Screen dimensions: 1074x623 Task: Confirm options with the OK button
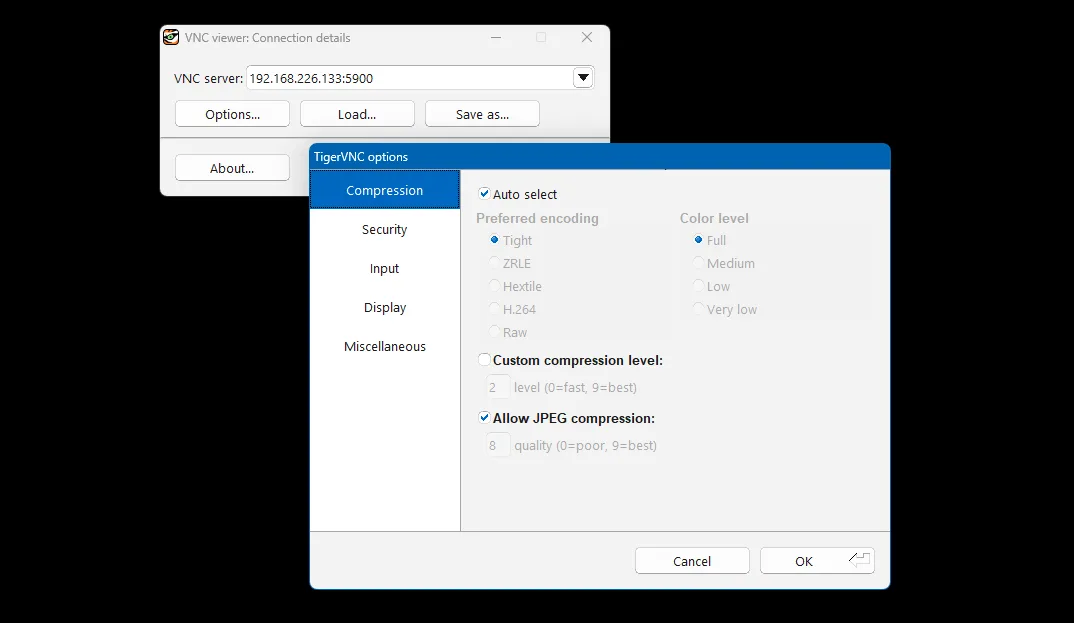click(x=816, y=561)
